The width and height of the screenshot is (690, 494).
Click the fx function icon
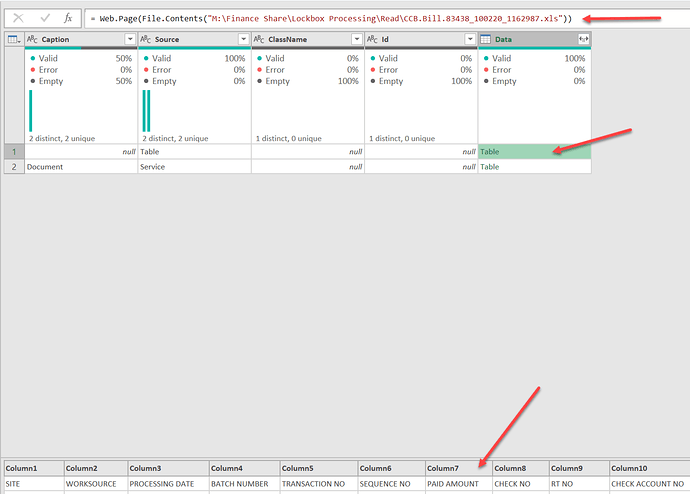(x=68, y=18)
